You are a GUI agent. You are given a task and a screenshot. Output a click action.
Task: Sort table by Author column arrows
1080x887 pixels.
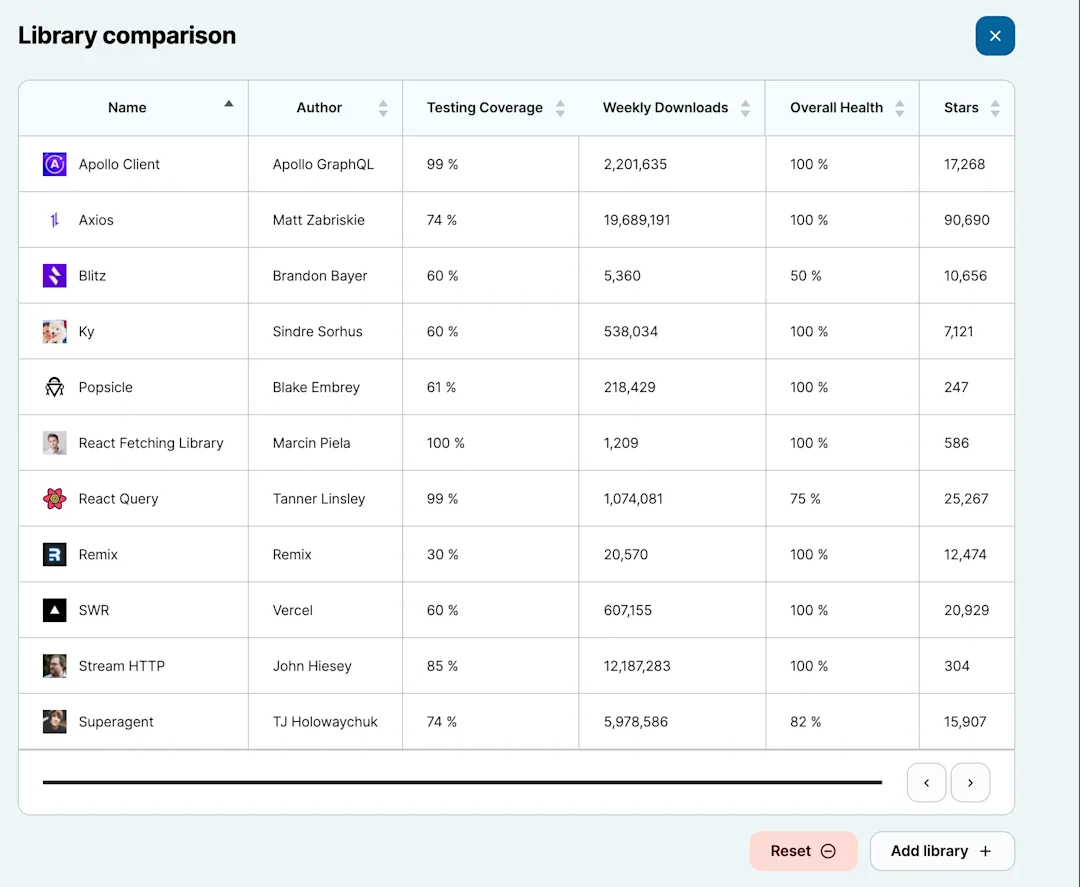(x=383, y=108)
